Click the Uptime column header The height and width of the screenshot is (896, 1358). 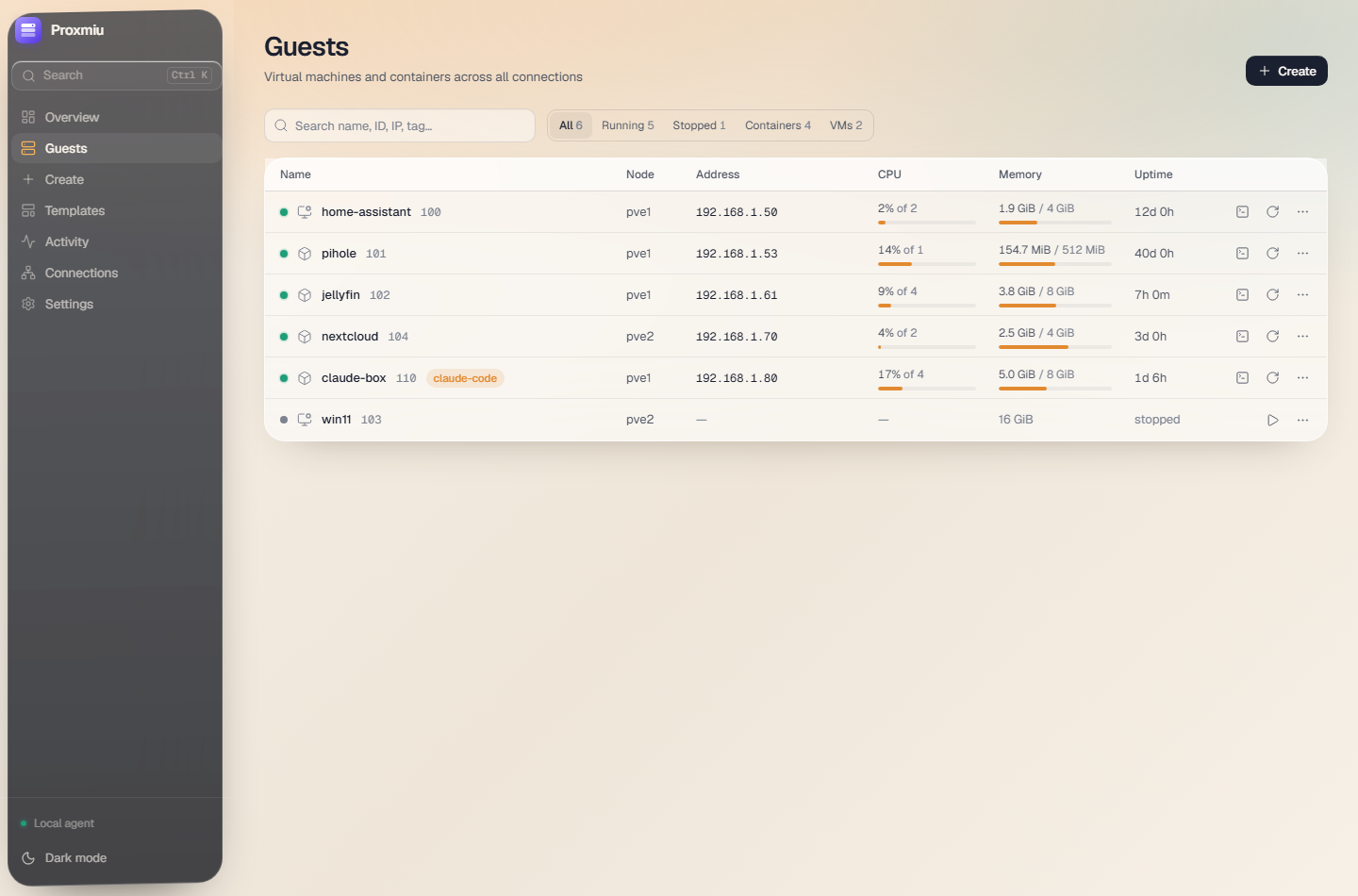1153,174
